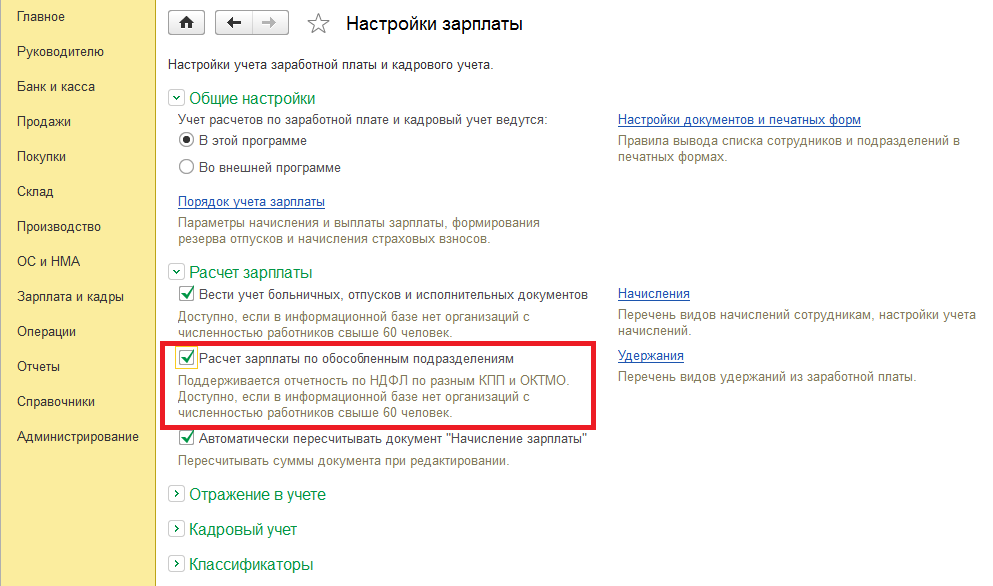Open 'Операции' sidebar section
Image resolution: width=993 pixels, height=586 pixels.
tap(46, 331)
